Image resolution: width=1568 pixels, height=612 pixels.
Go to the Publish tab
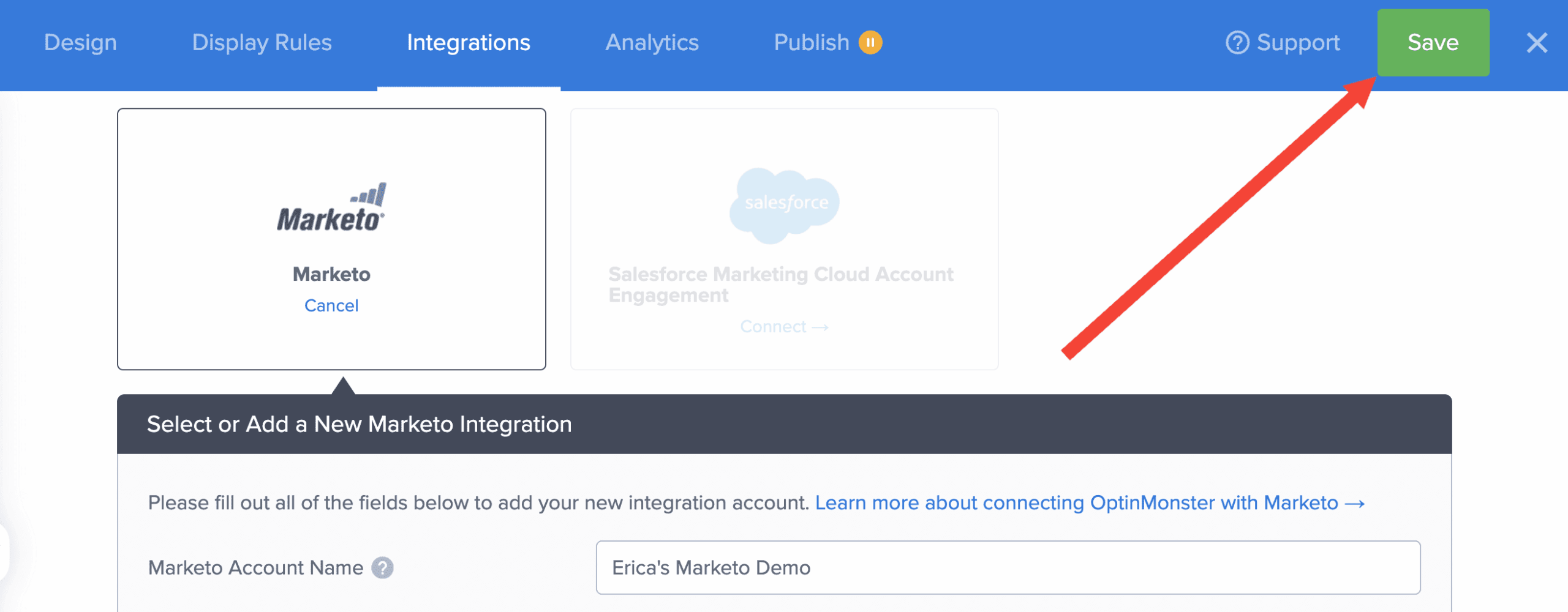tap(811, 43)
